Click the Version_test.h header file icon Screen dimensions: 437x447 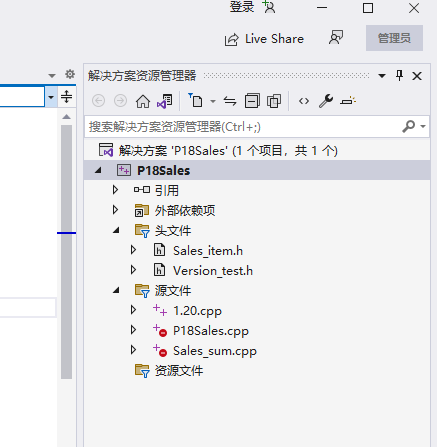(x=159, y=270)
